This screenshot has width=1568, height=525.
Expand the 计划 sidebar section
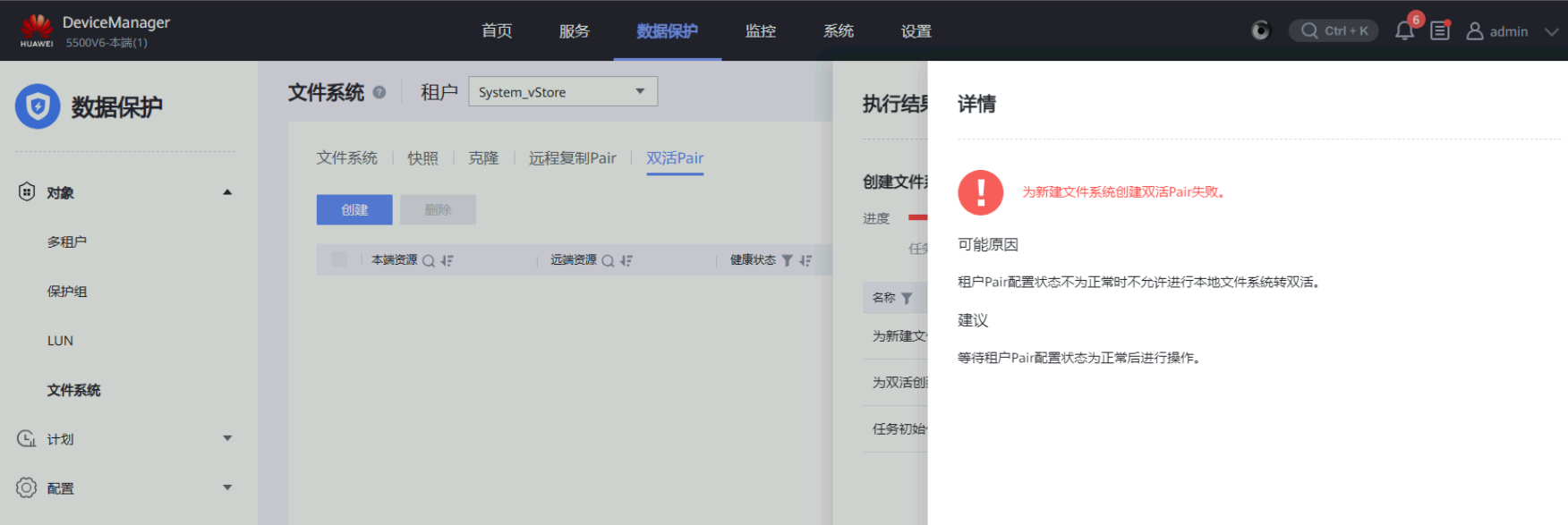(227, 438)
